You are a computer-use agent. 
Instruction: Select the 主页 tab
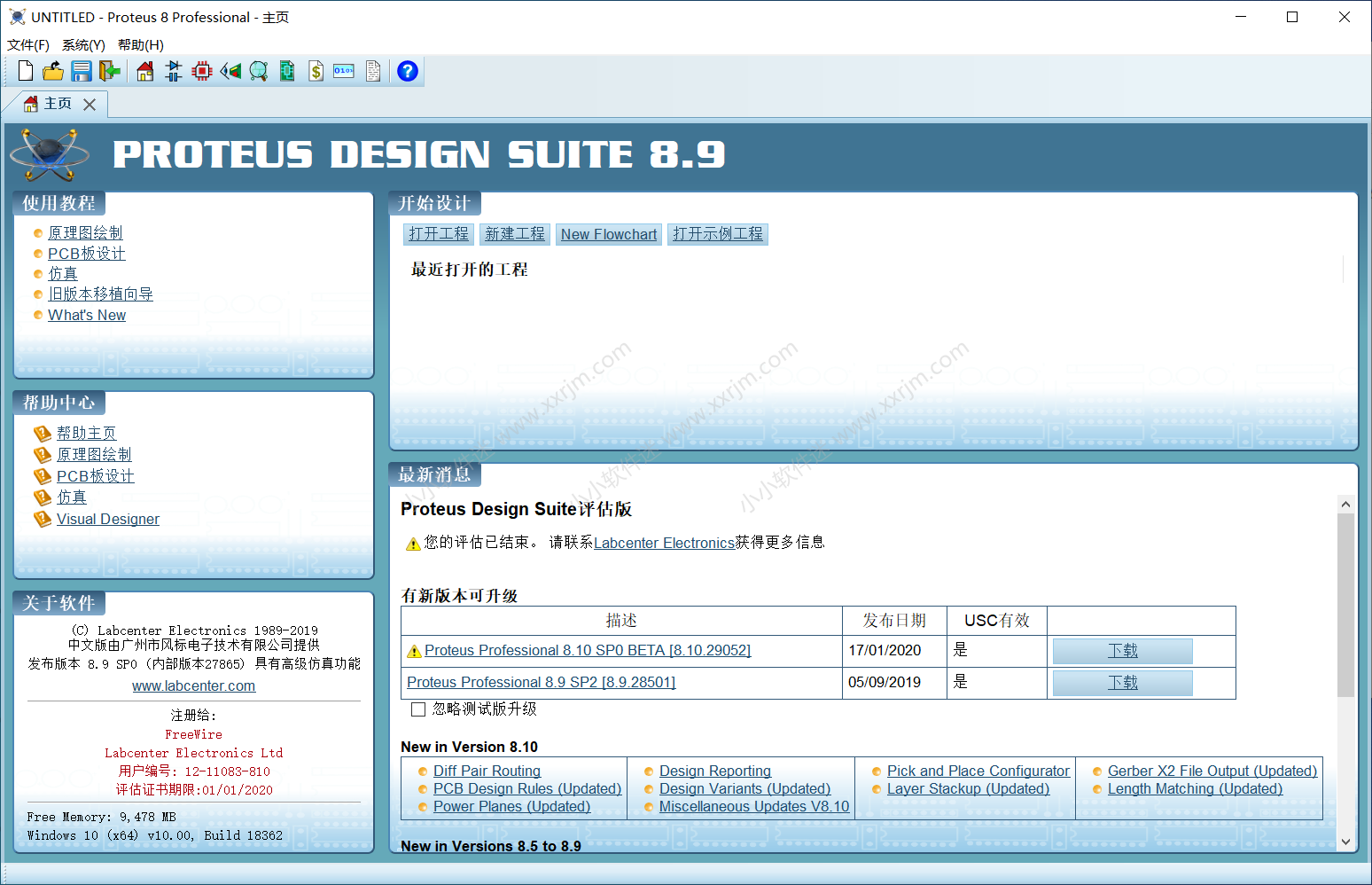[x=57, y=104]
